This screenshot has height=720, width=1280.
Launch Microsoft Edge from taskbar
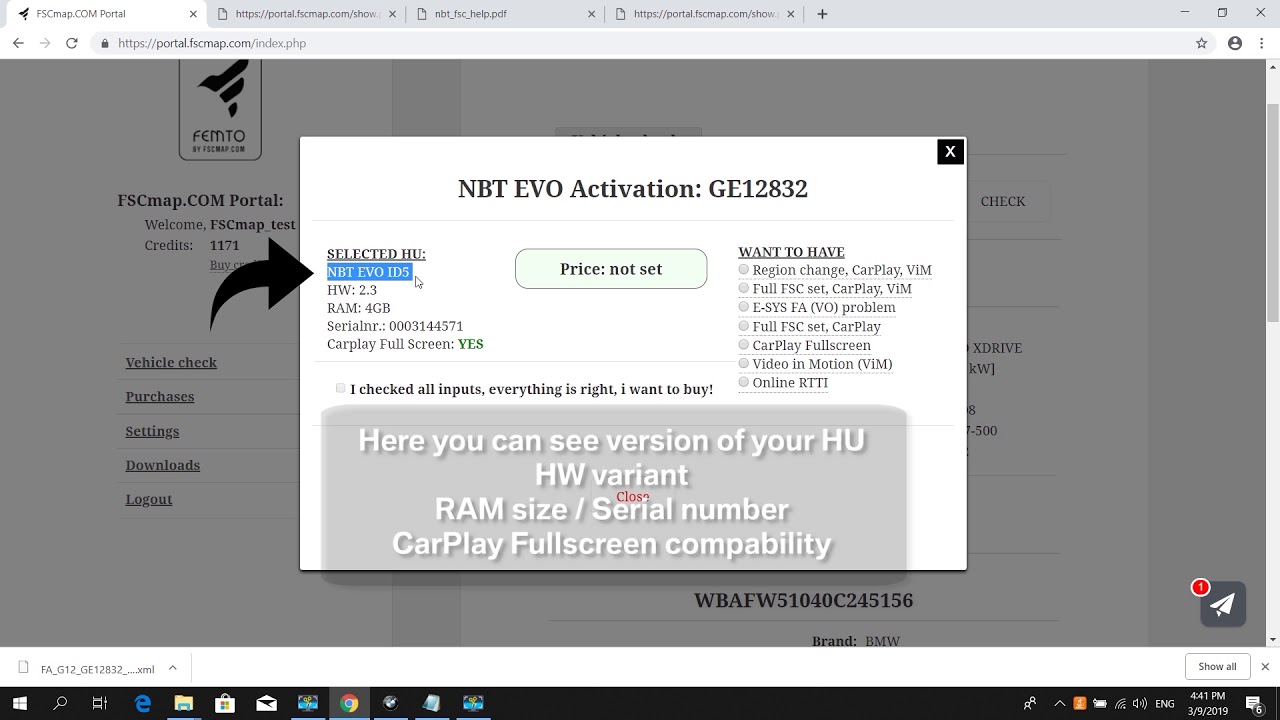(x=142, y=703)
